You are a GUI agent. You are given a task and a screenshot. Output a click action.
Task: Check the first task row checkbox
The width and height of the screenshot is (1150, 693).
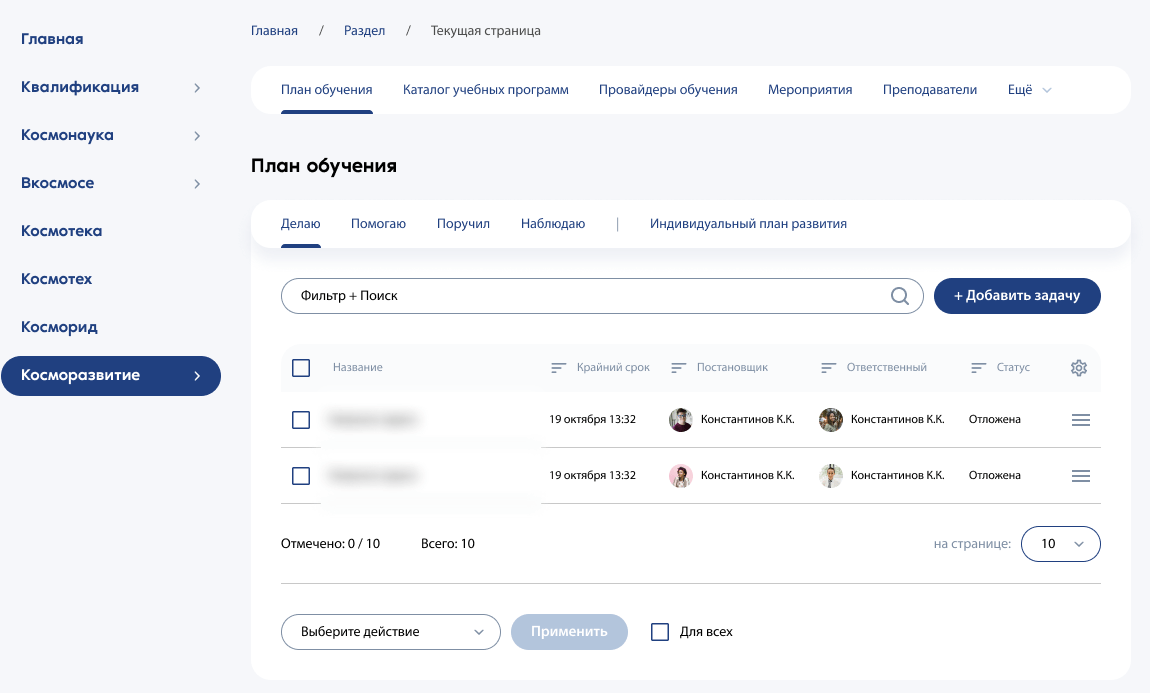point(301,420)
